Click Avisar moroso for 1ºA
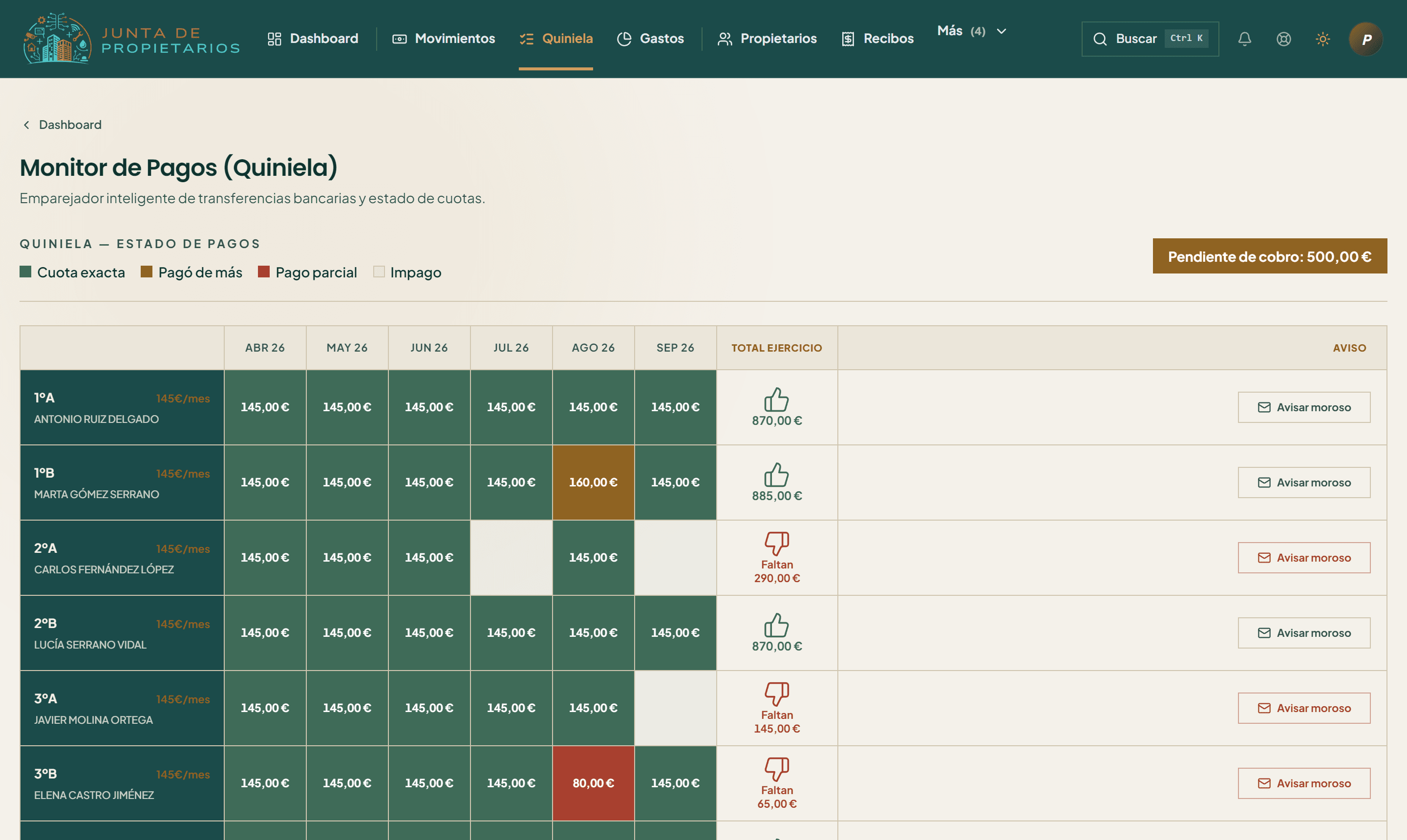The width and height of the screenshot is (1407, 840). click(1304, 408)
